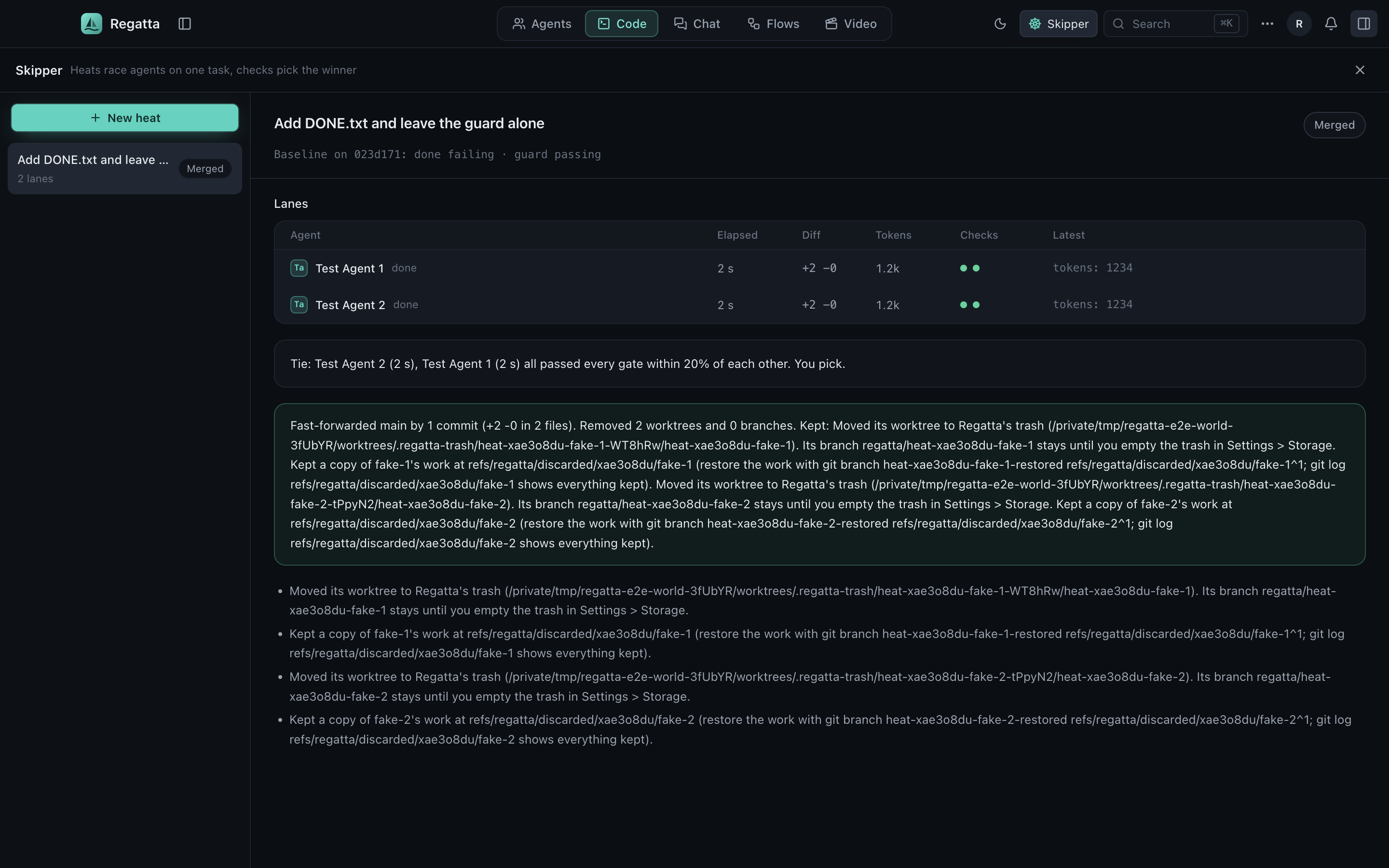
Task: Open the R user avatar menu
Action: click(x=1299, y=24)
